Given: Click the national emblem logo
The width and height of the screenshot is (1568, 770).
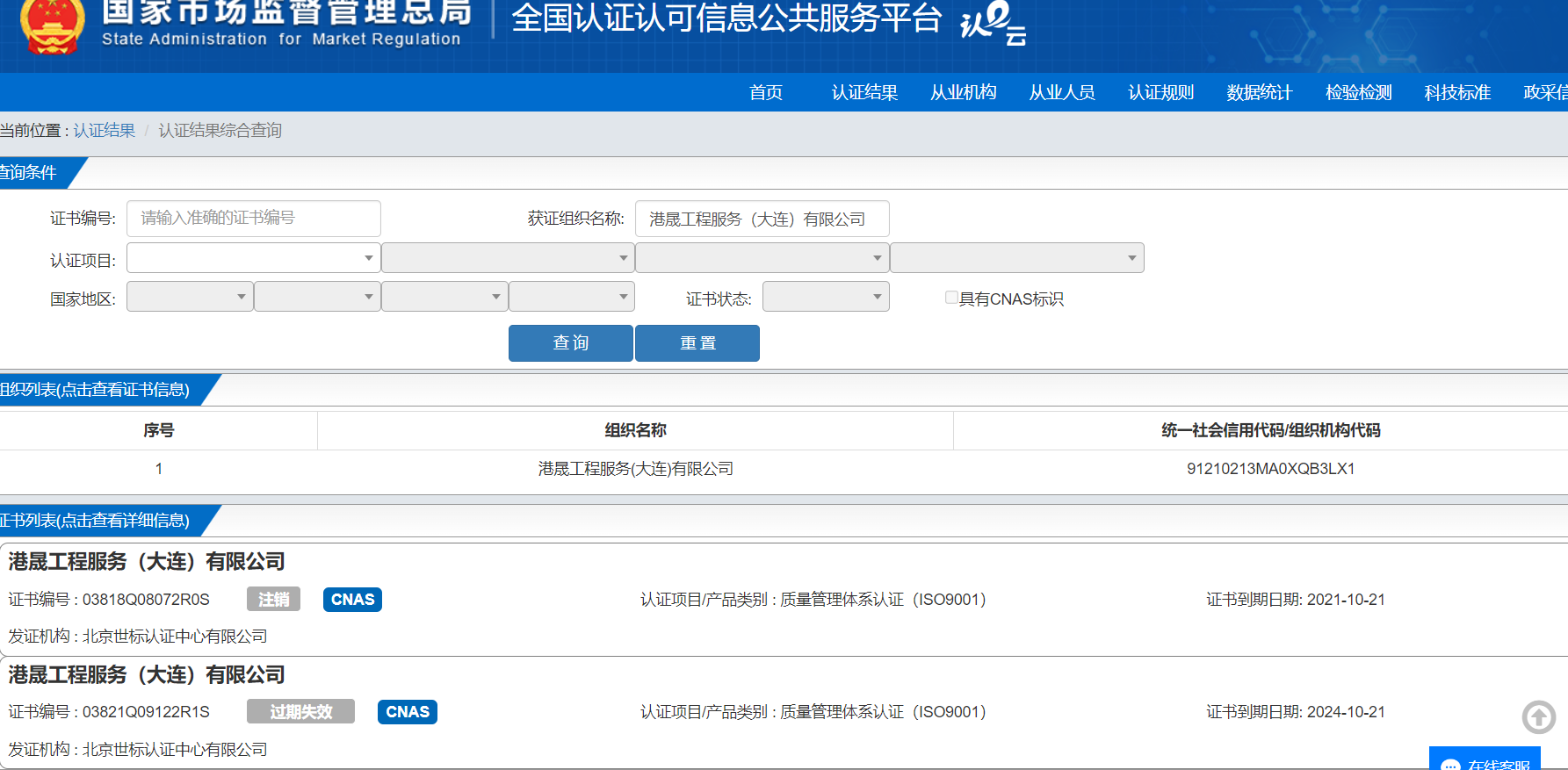Looking at the screenshot, I should [52, 26].
